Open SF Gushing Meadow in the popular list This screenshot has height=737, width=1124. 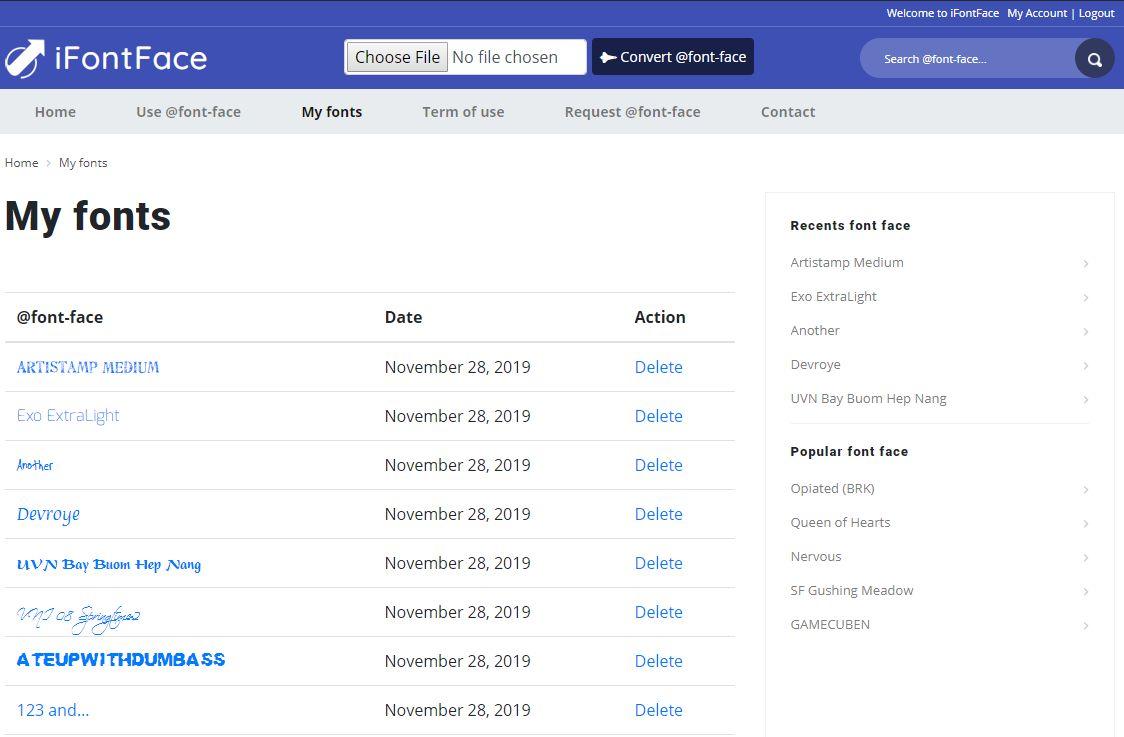pos(851,591)
